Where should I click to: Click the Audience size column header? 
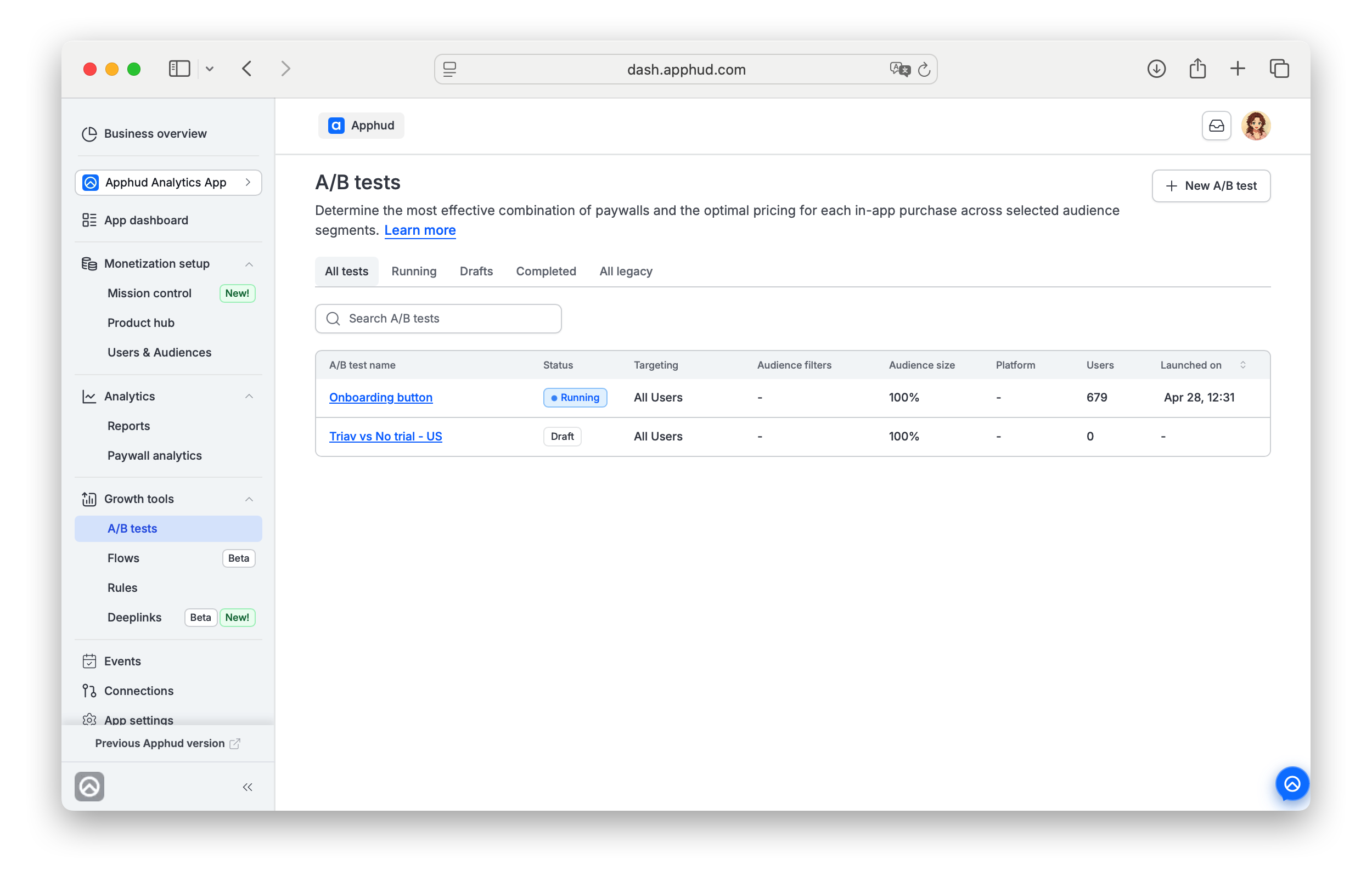[x=921, y=365]
